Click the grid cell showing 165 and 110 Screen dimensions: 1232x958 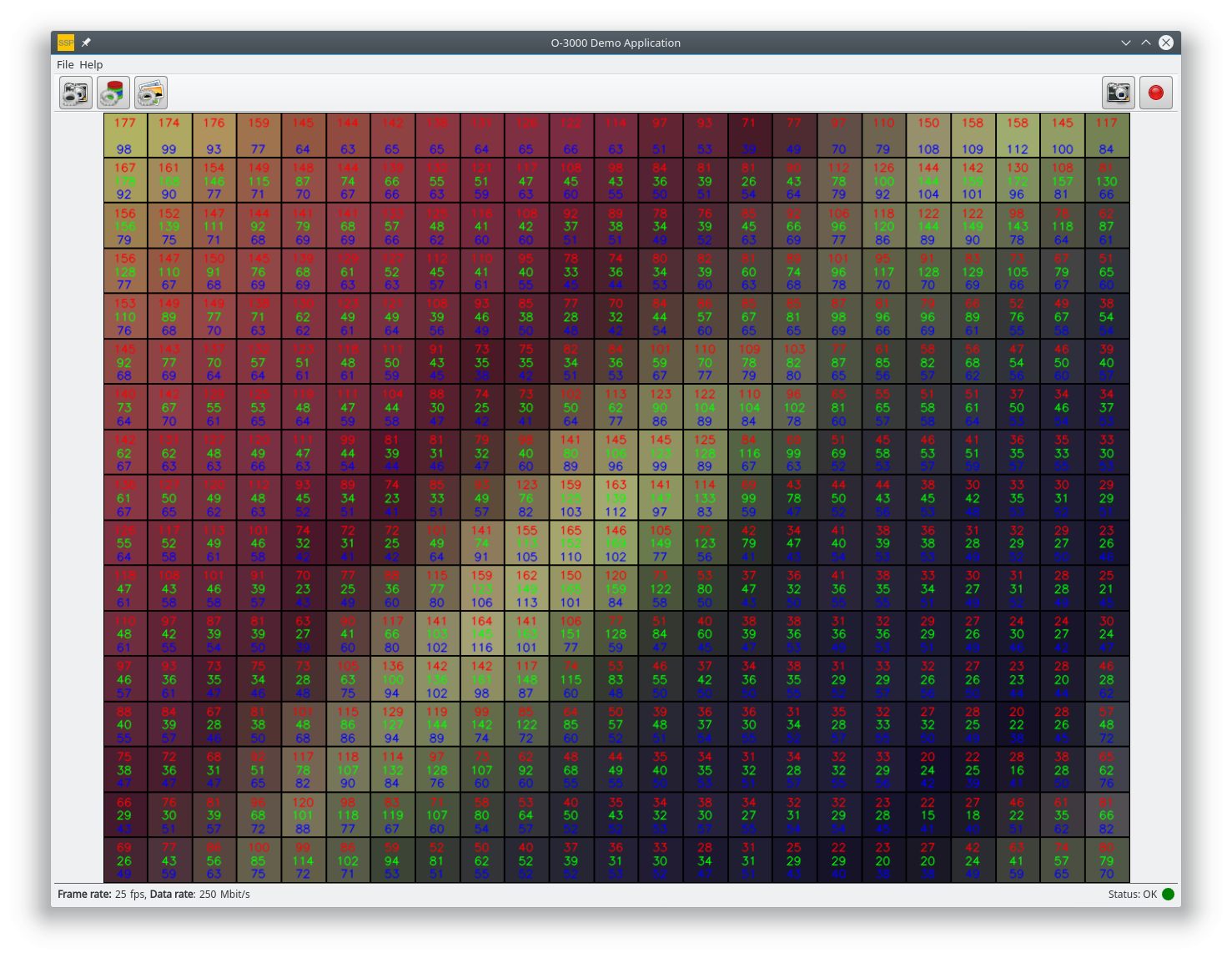(571, 543)
